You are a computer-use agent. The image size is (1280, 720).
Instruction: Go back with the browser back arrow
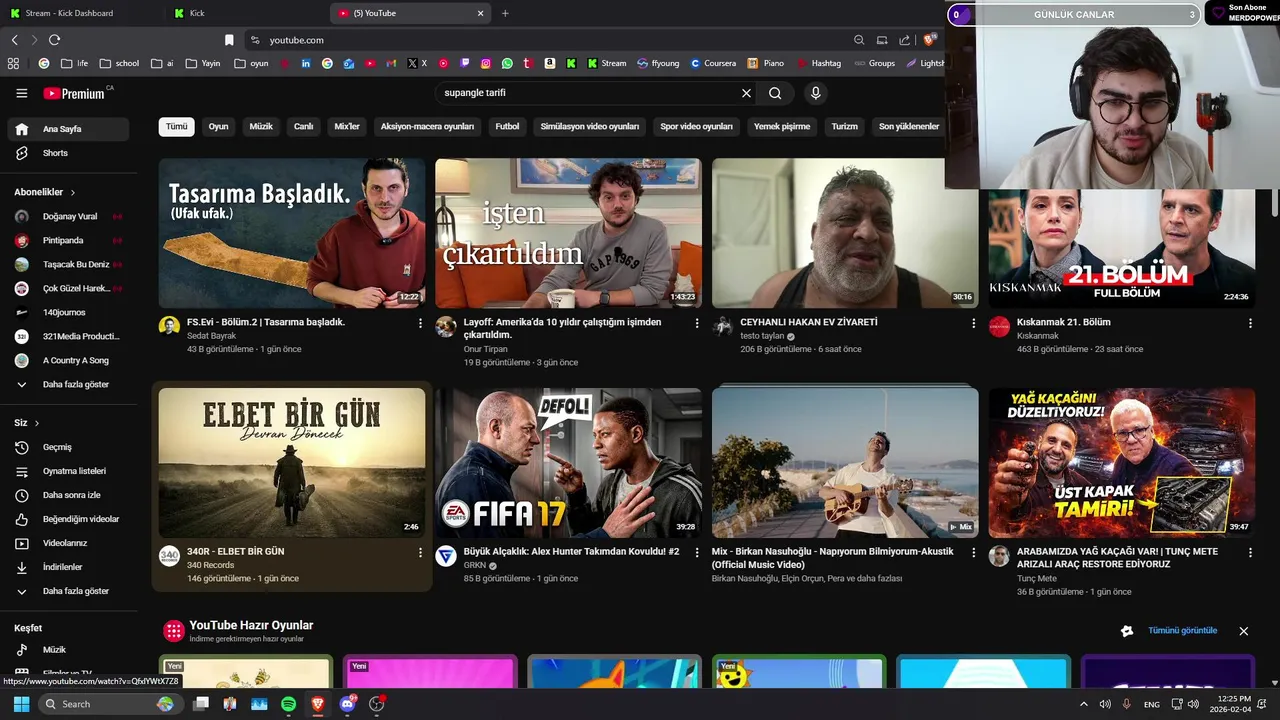pos(14,40)
